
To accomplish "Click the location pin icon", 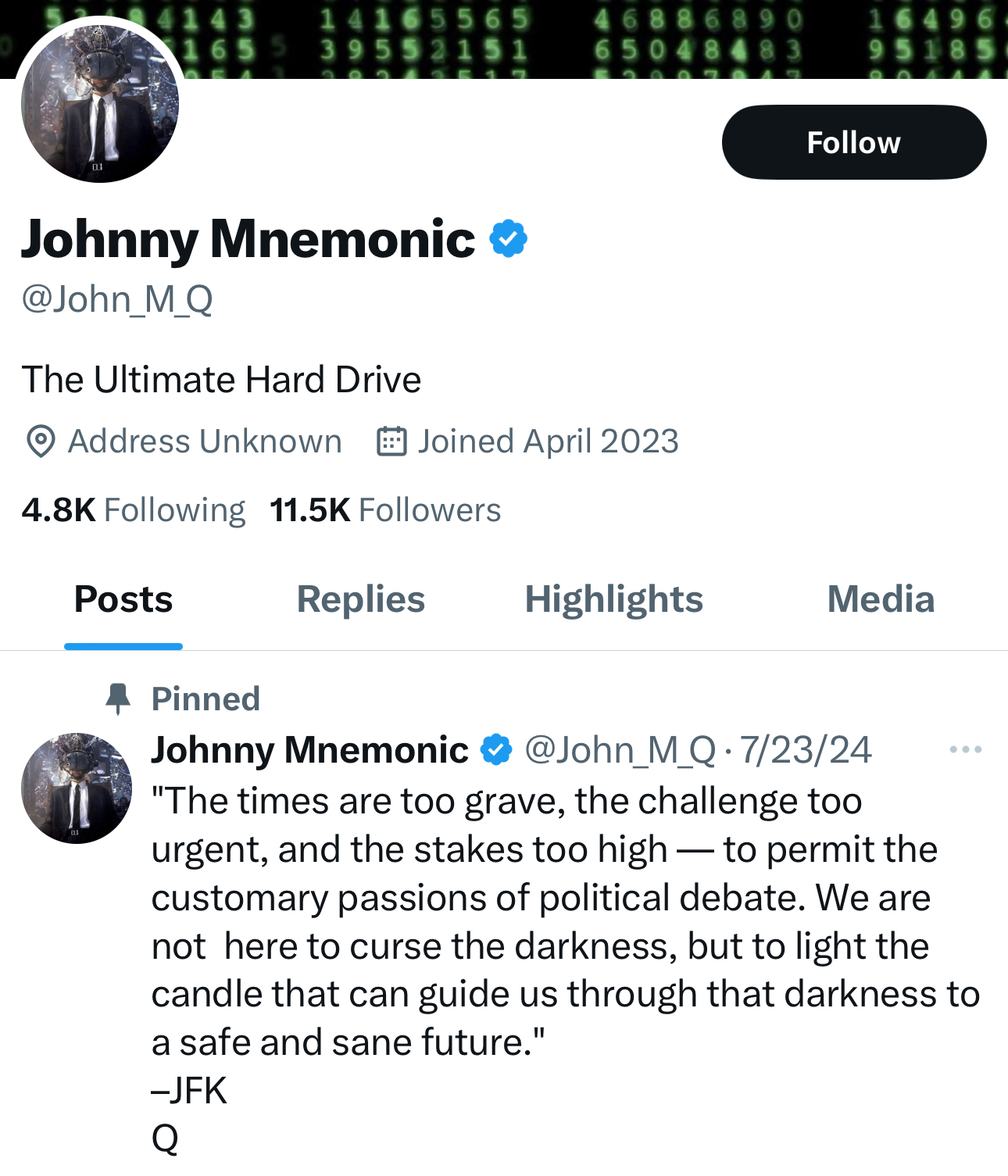I will pyautogui.click(x=40, y=441).
